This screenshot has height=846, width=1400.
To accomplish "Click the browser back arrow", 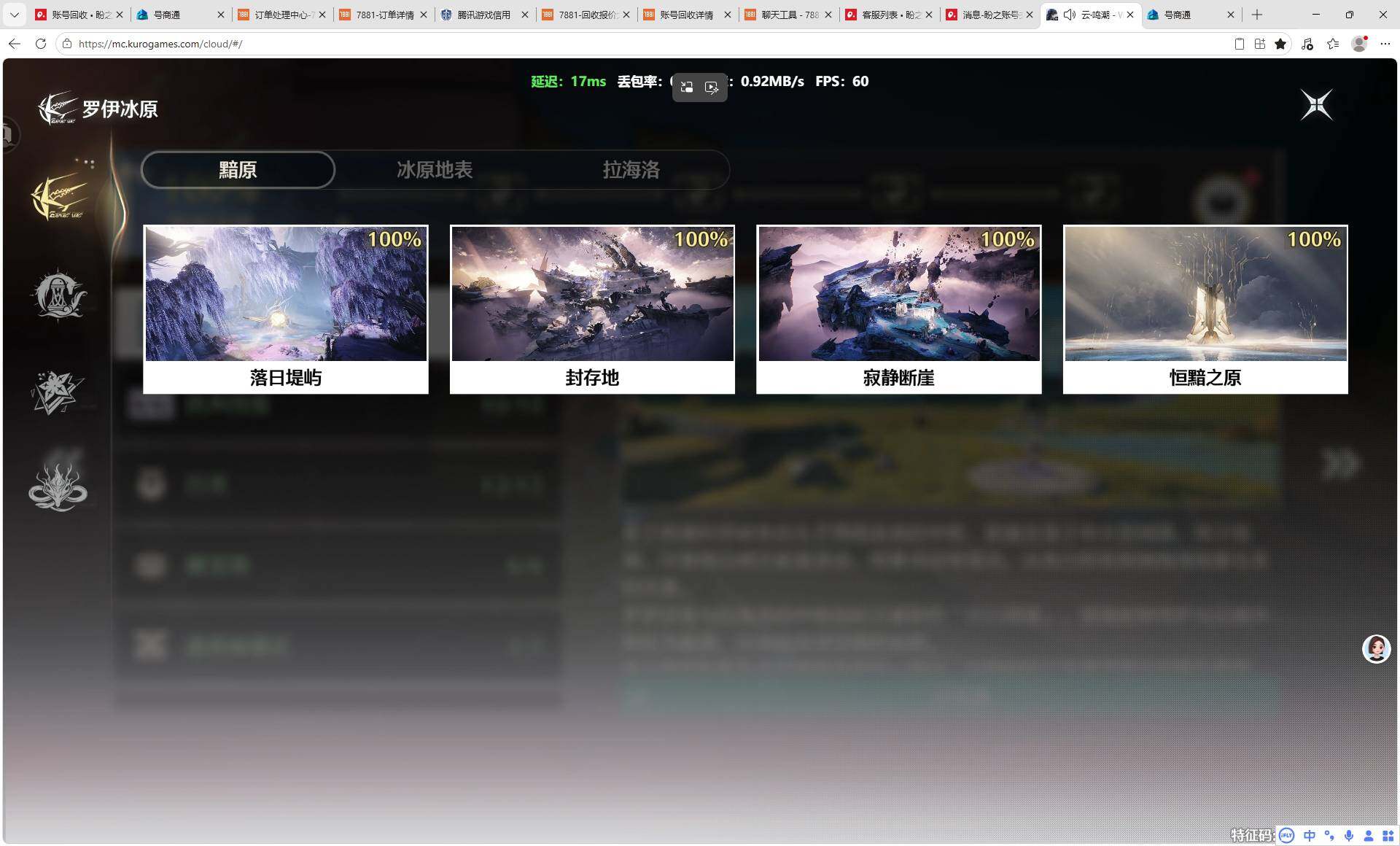I will 15,44.
